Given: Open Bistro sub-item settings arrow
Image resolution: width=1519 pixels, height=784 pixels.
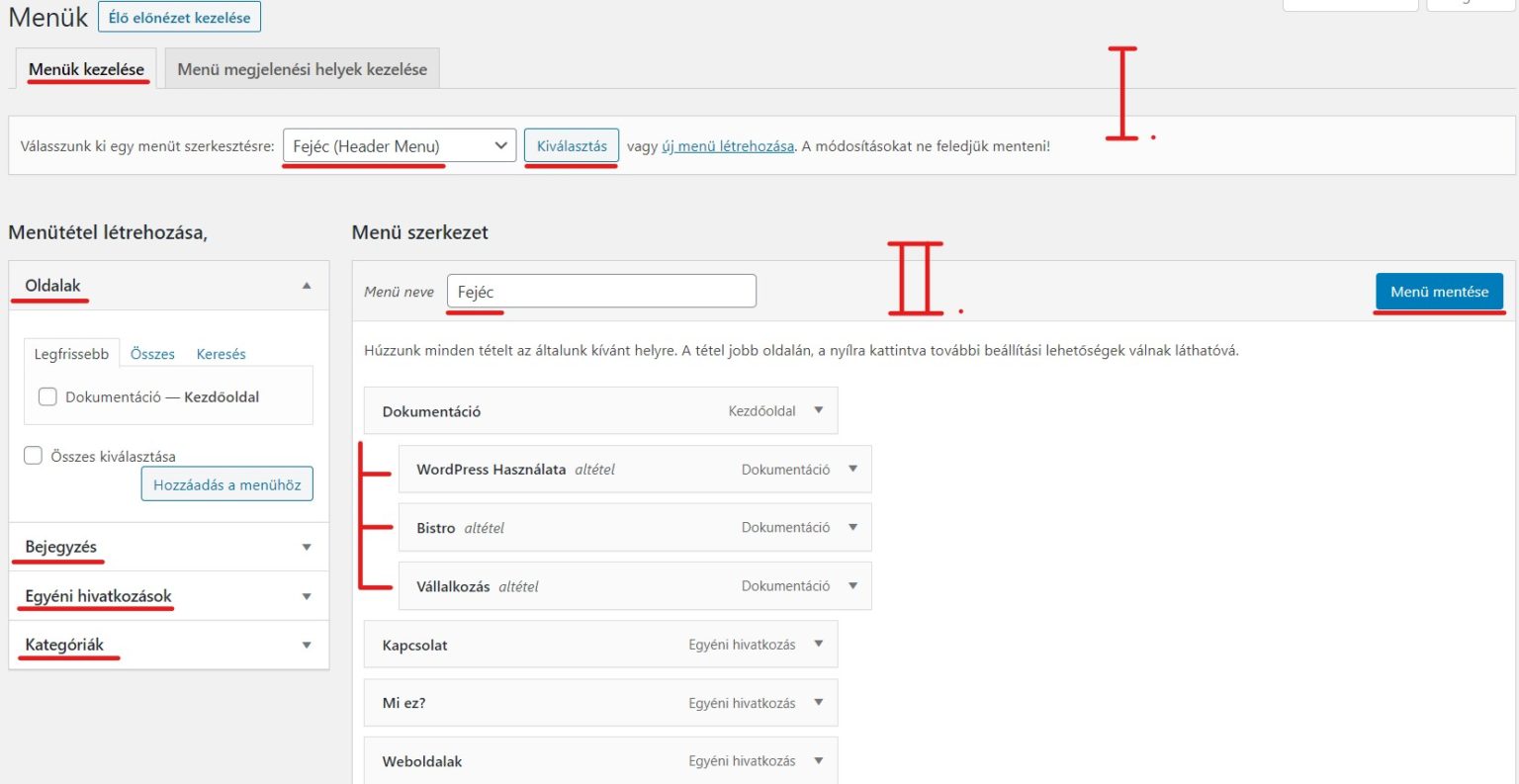Looking at the screenshot, I should (x=852, y=527).
